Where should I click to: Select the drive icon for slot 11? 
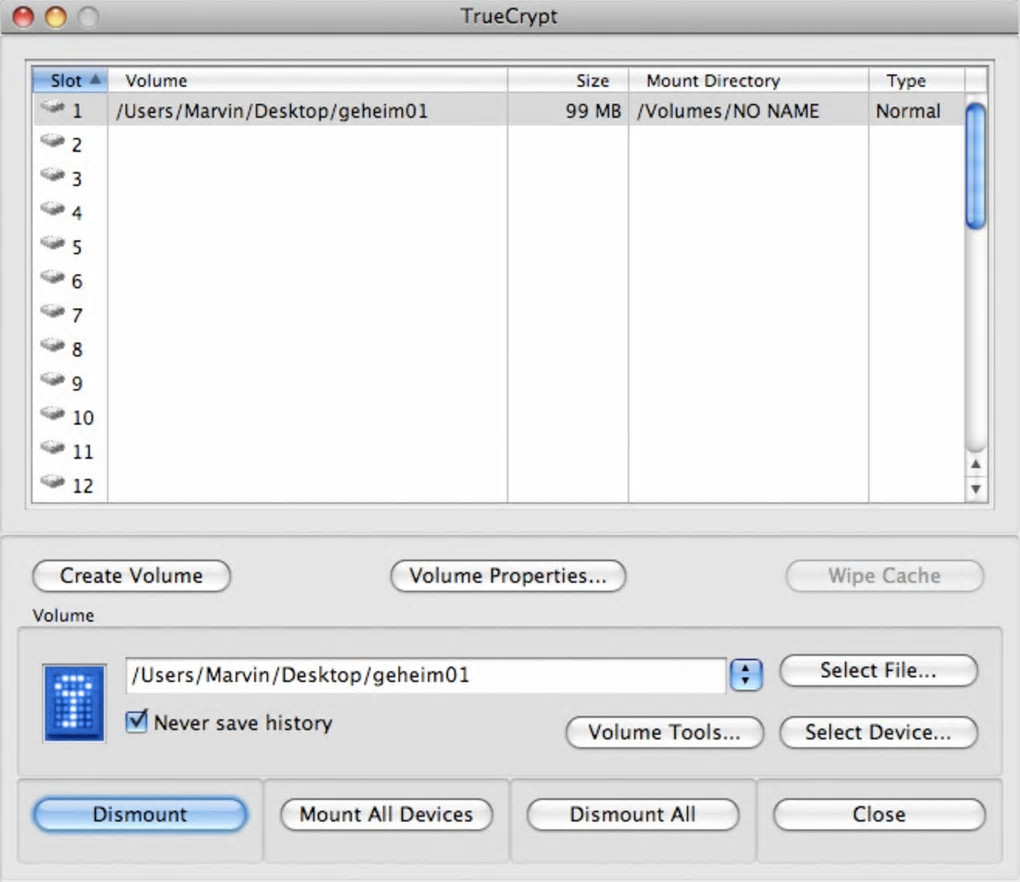[x=52, y=448]
